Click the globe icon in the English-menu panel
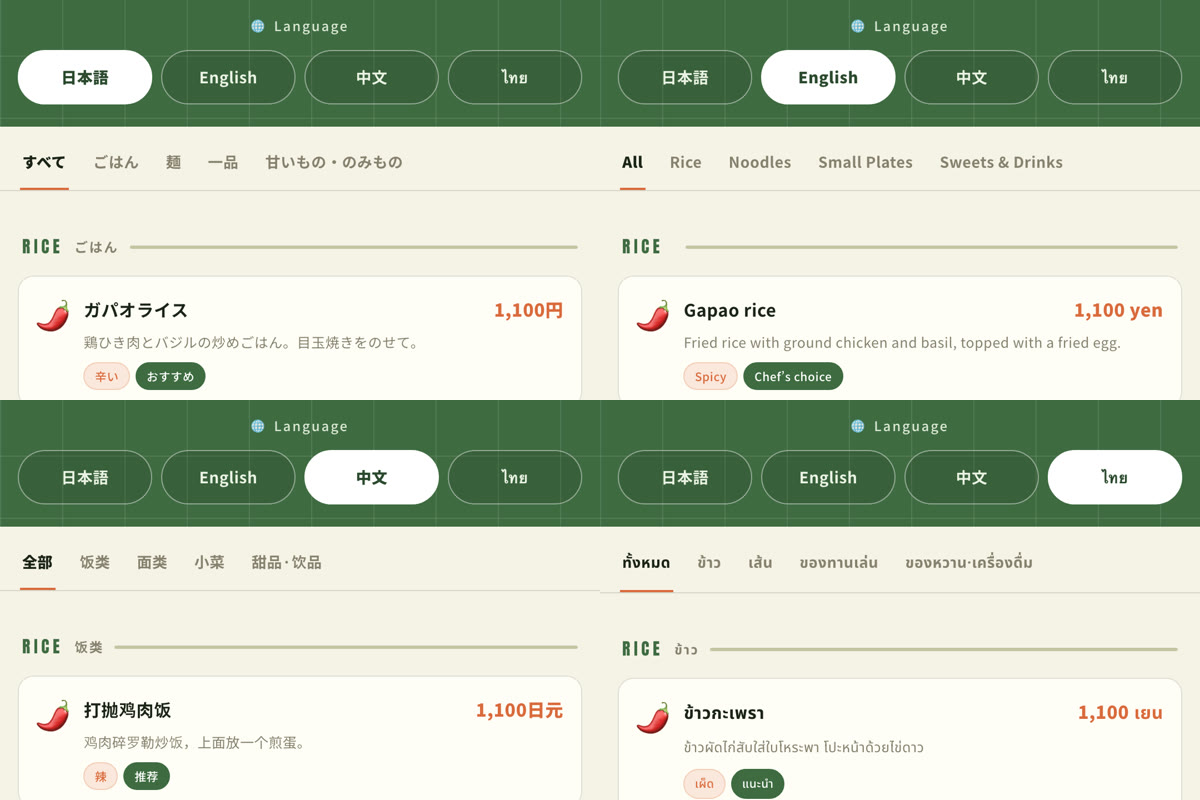Viewport: 1200px width, 800px height. [x=858, y=26]
